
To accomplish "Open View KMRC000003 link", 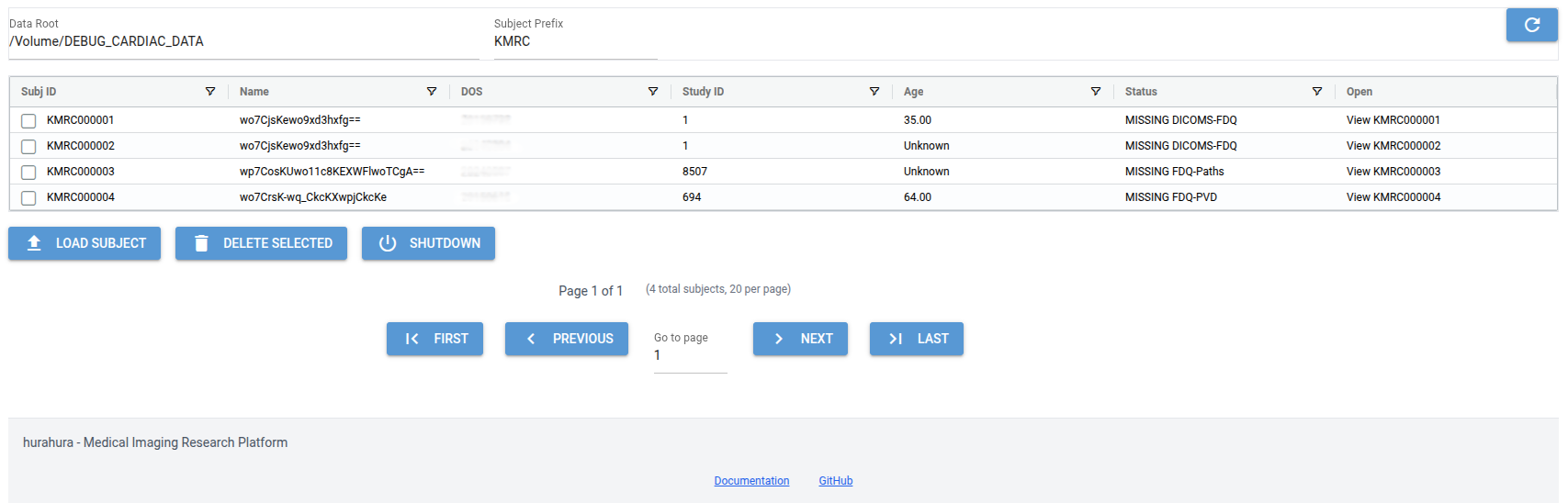I will click(x=1393, y=172).
